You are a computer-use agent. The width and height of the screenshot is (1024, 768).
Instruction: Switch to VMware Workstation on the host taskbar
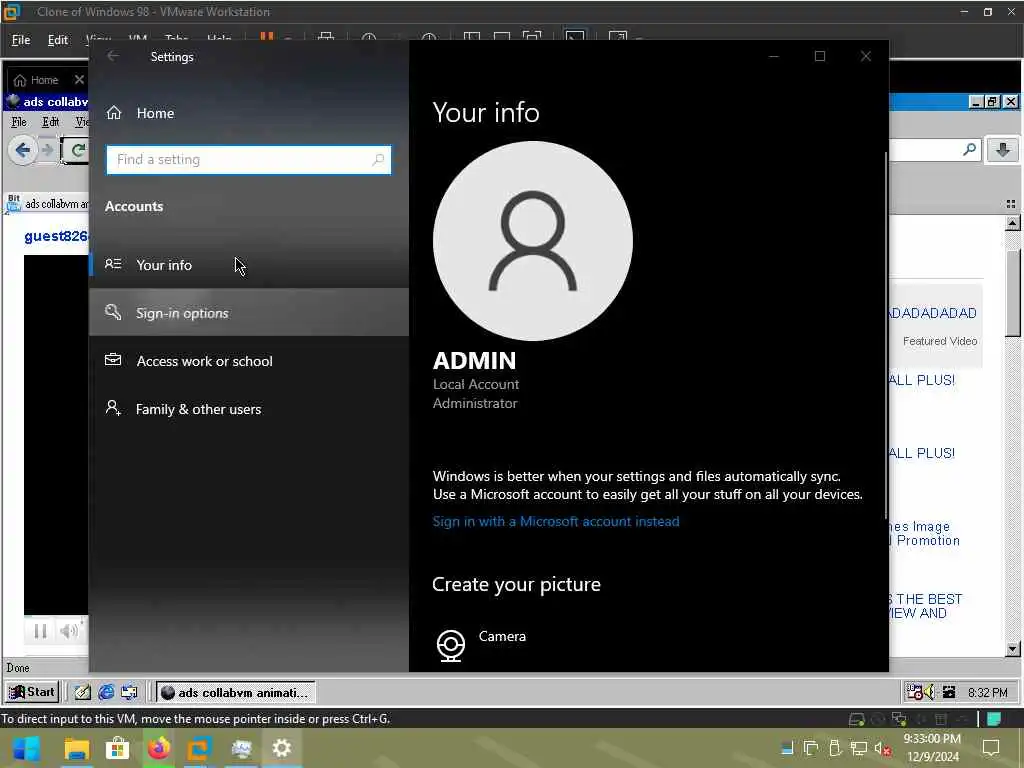point(200,749)
